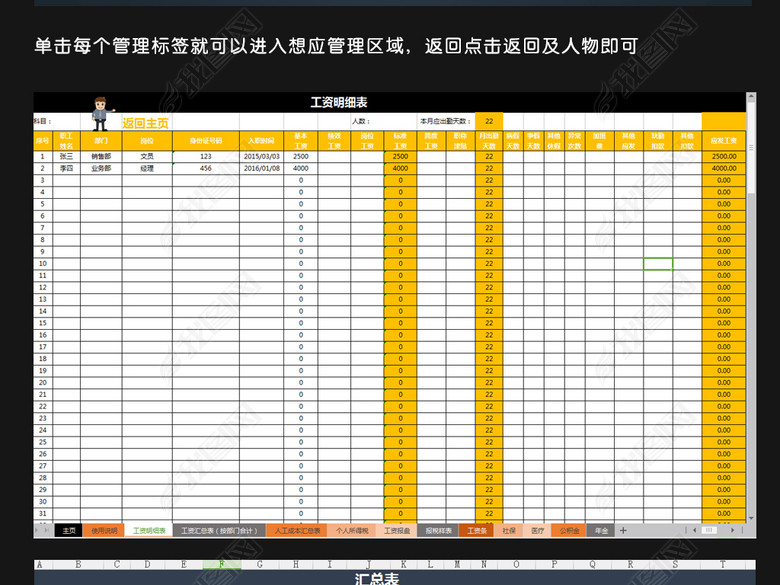Select the ID number cell 456
Image resolution: width=780 pixels, height=585 pixels.
[x=206, y=168]
